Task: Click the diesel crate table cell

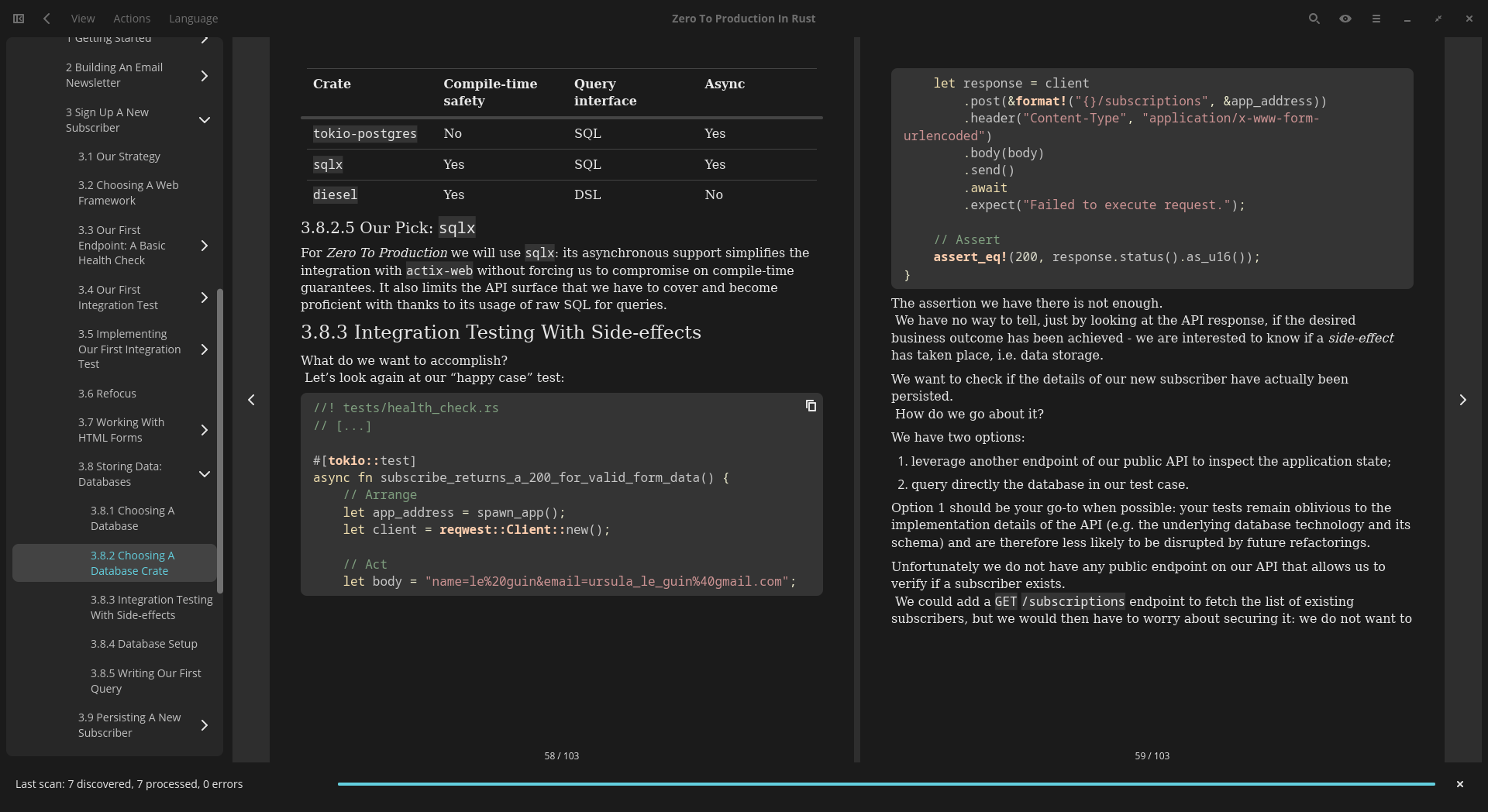Action: 335,194
